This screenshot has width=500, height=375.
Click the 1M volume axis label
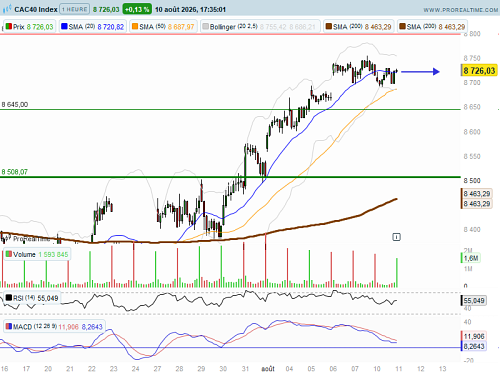point(468,269)
